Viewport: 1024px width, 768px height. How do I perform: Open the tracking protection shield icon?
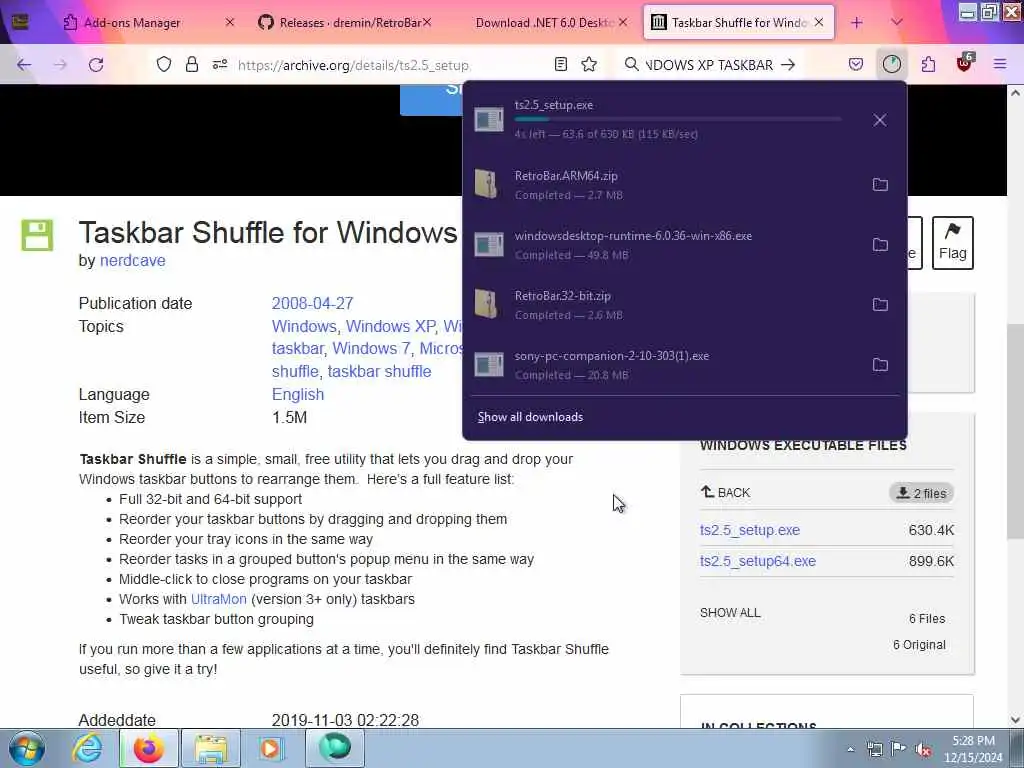164,64
